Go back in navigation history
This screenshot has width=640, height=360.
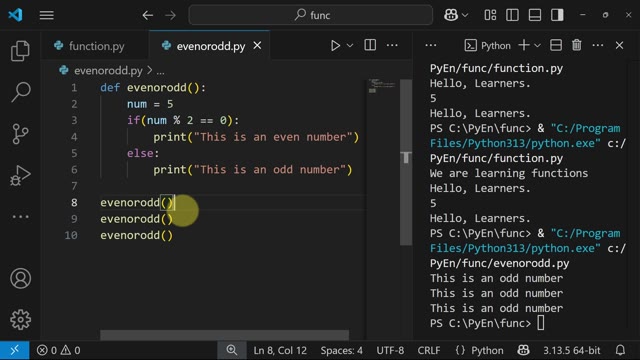pos(147,16)
